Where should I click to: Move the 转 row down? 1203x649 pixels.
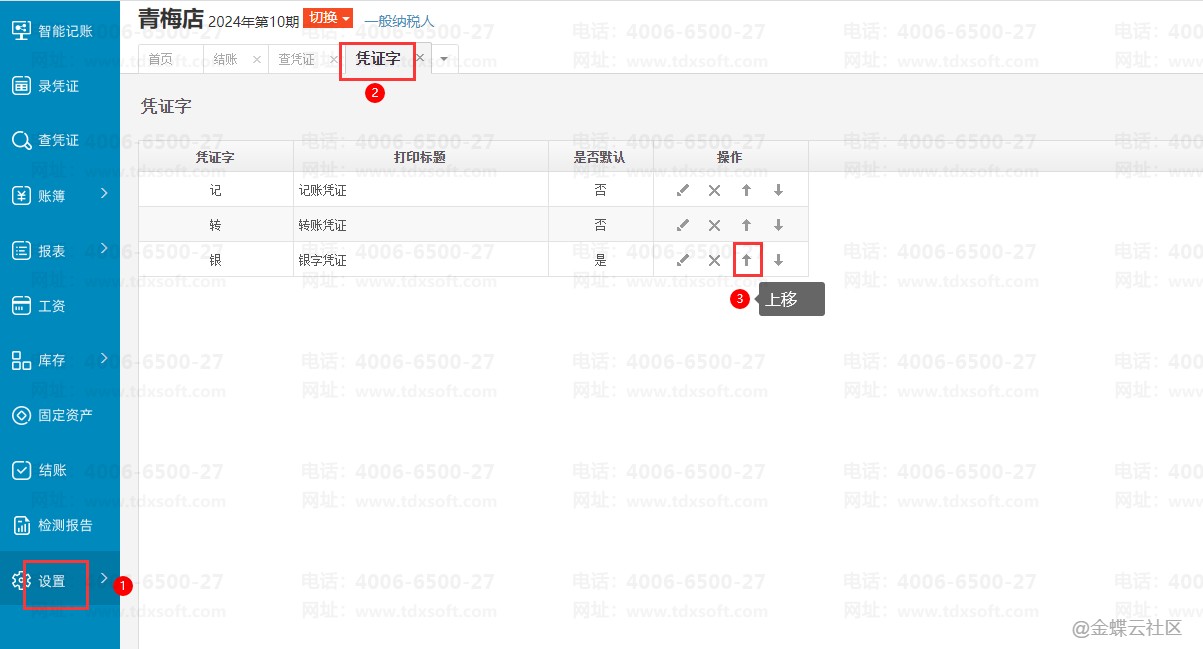pyautogui.click(x=778, y=225)
